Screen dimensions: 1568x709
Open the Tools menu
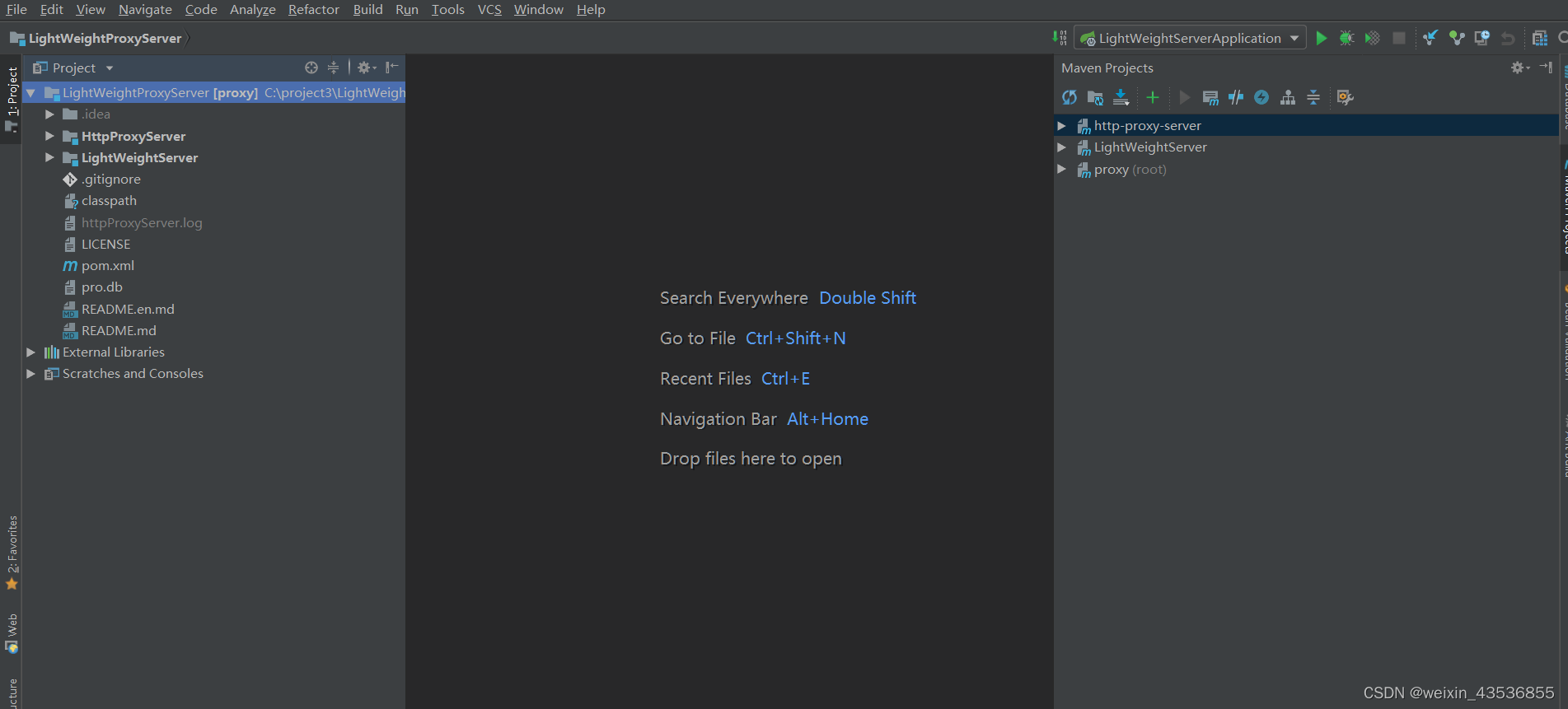[x=448, y=9]
